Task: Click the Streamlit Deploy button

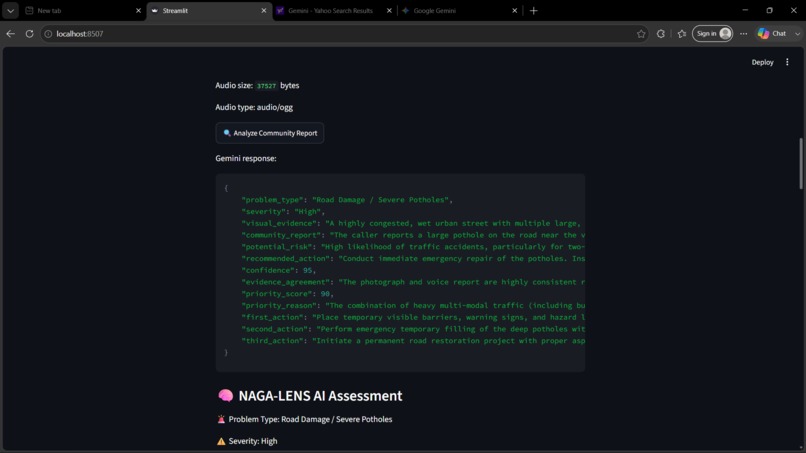Action: 762,62
